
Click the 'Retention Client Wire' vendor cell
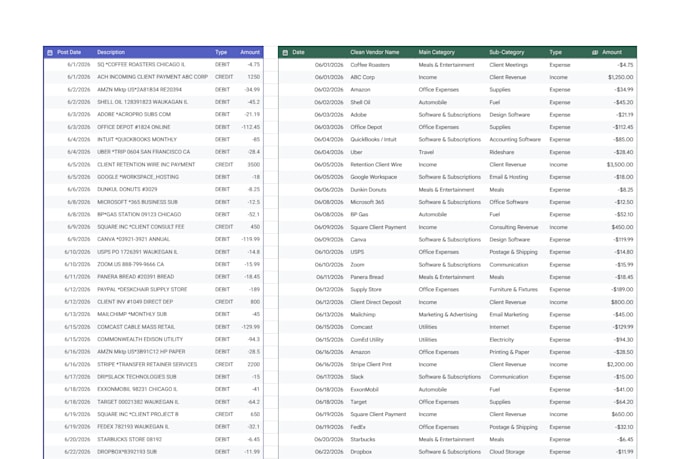(376, 165)
